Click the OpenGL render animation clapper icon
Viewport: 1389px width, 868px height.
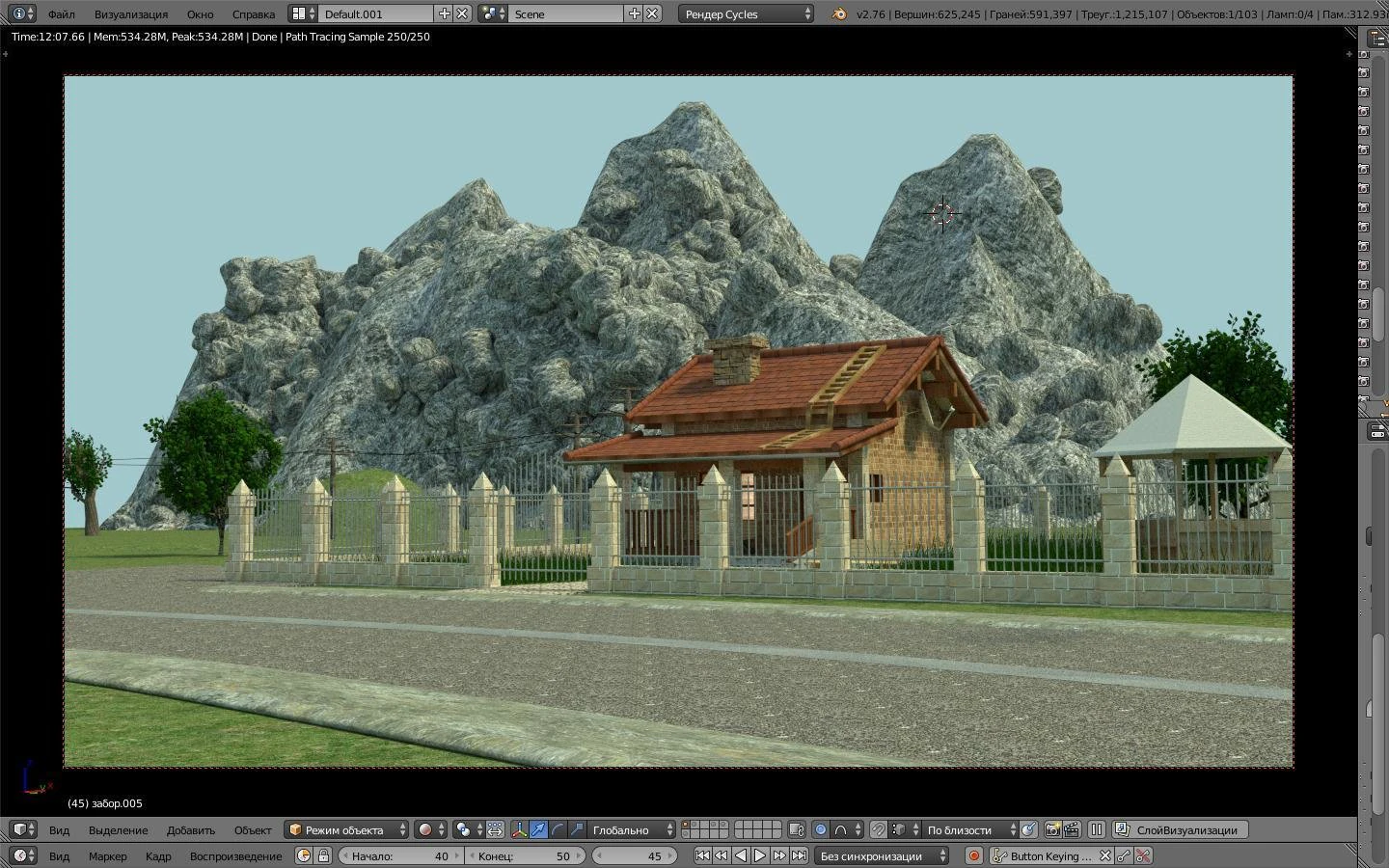pos(1072,829)
